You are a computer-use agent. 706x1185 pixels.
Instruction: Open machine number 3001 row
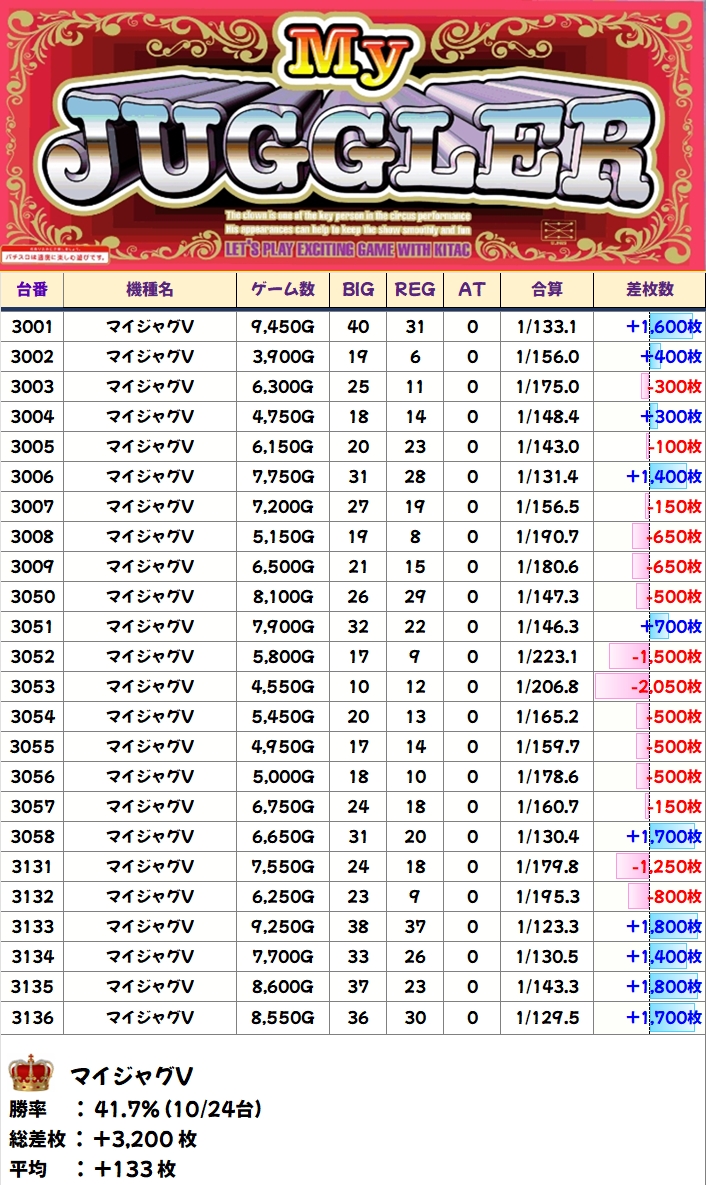[x=32, y=327]
